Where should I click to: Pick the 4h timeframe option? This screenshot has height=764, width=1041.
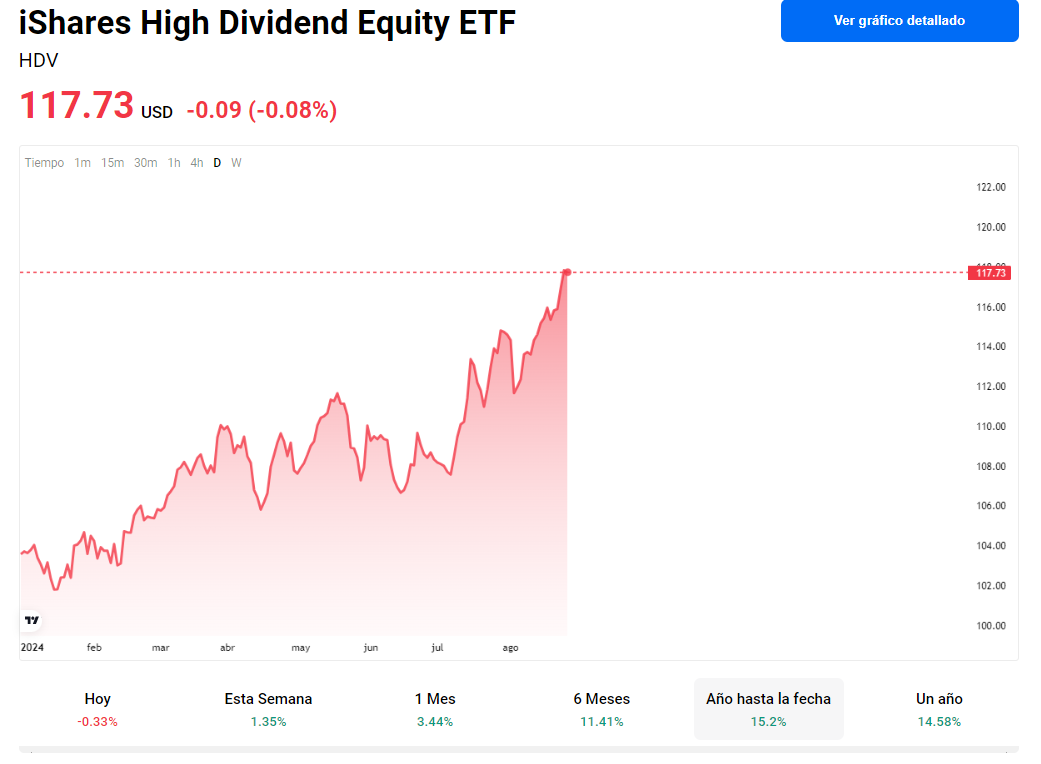(x=197, y=163)
